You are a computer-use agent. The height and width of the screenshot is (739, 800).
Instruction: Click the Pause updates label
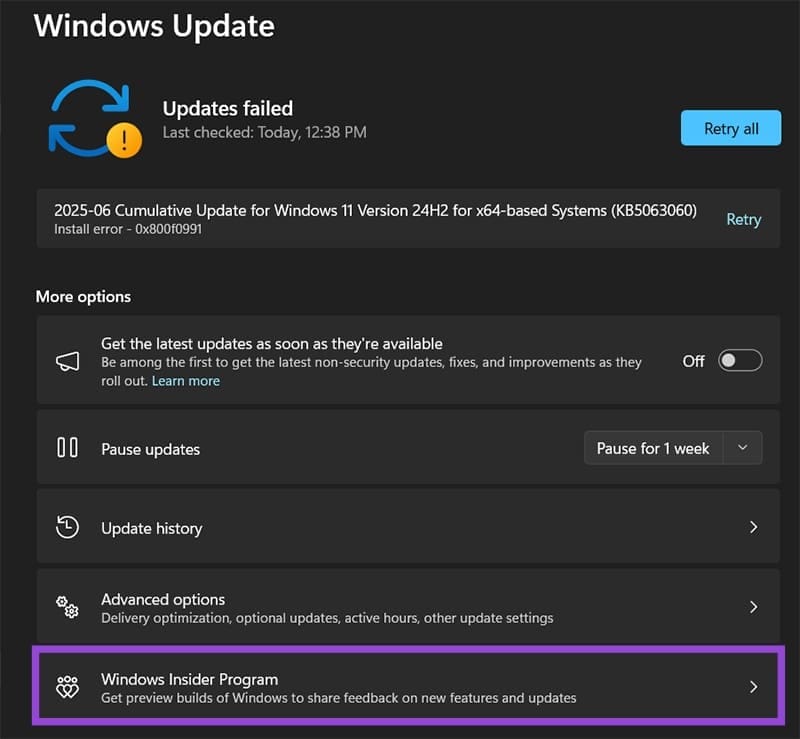151,449
